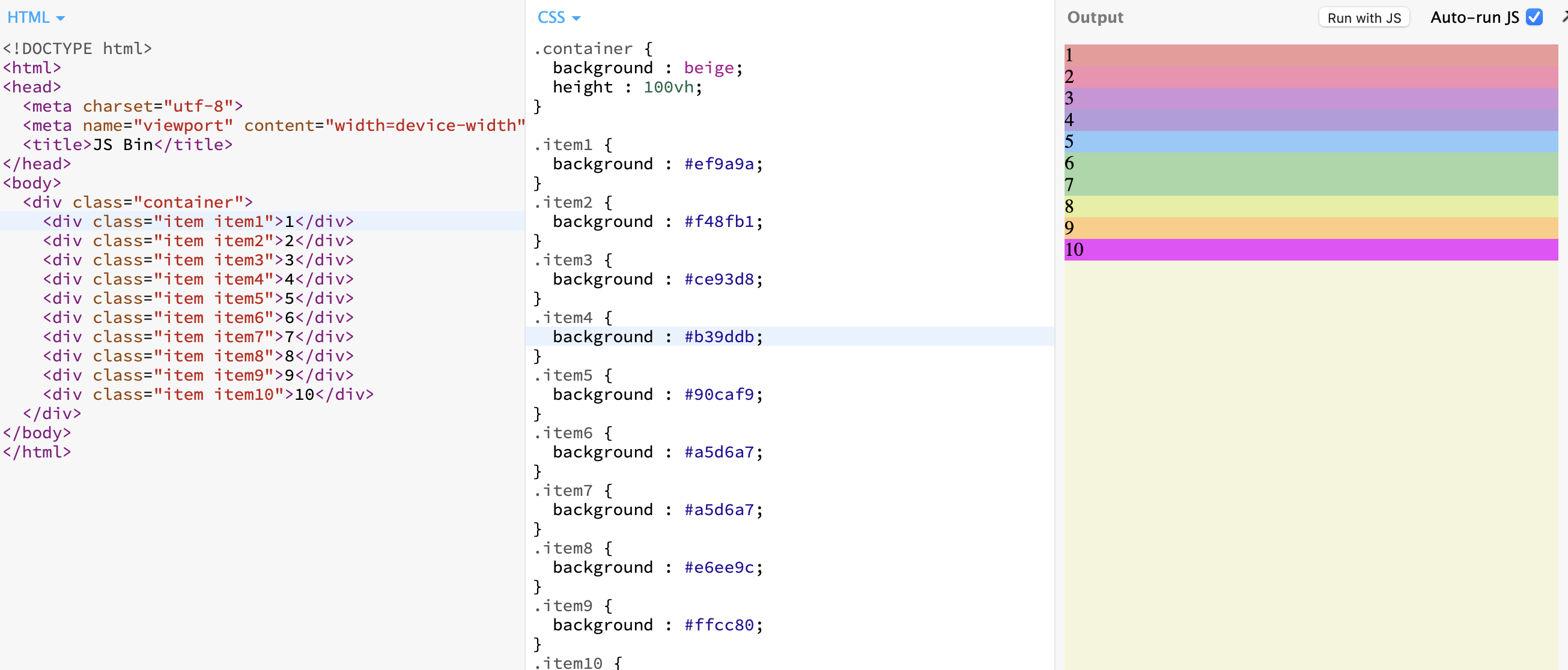Uncheck the Auto-run JS checkbox
Viewport: 1568px width, 670px height.
click(x=1534, y=17)
